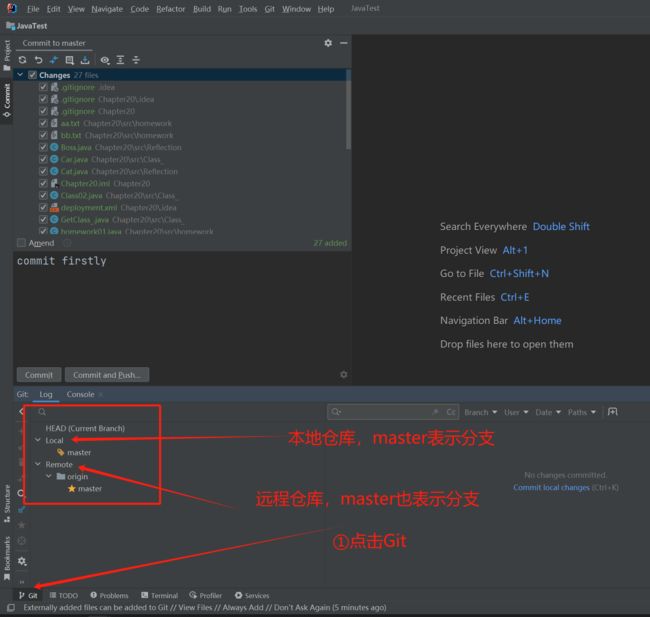
Task: Click the Expand All icon in commit toolbar
Action: (120, 60)
